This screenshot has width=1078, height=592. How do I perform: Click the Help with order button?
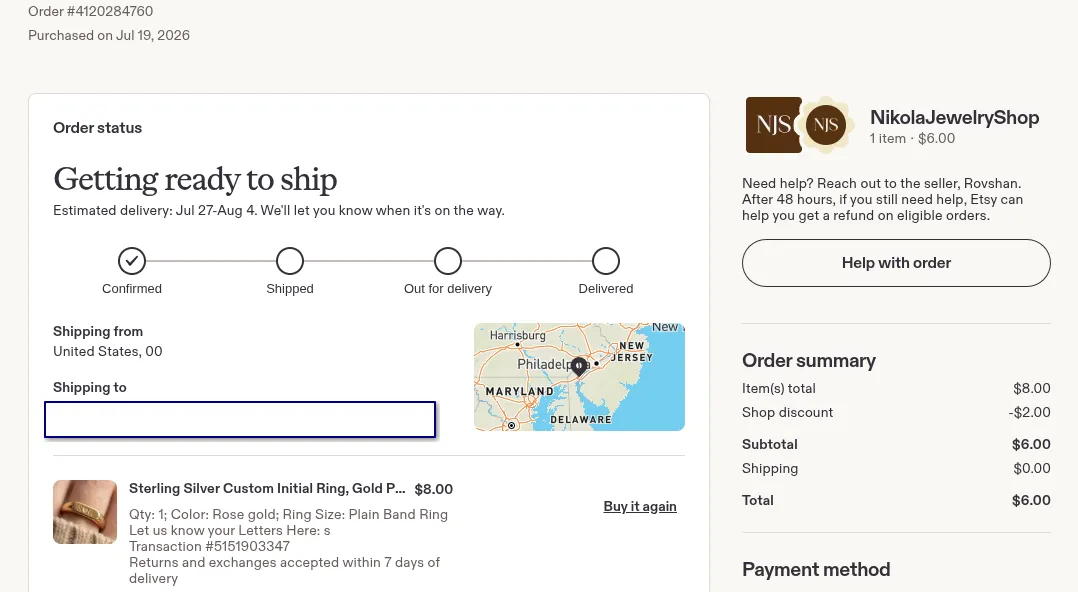click(x=896, y=263)
